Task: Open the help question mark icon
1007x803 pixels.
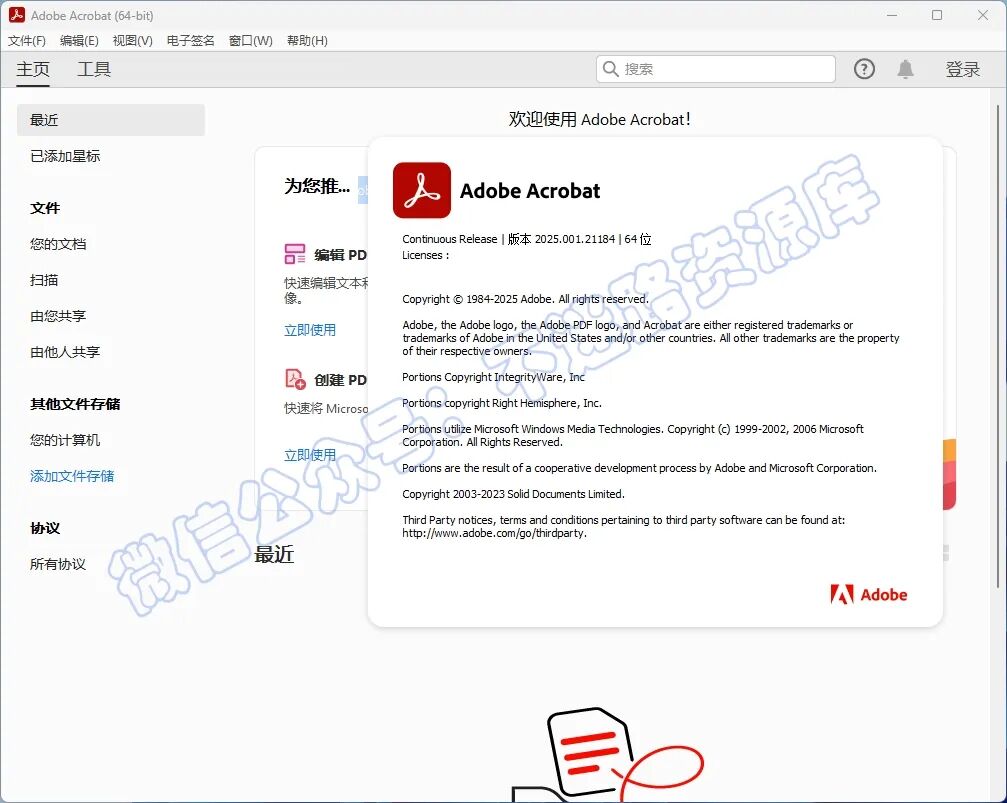Action: (x=864, y=69)
